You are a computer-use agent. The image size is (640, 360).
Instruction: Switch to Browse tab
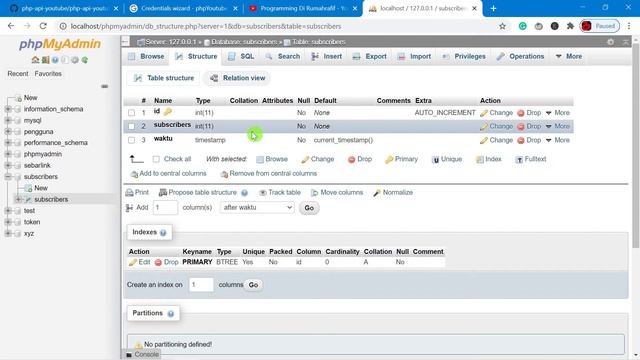tap(146, 56)
